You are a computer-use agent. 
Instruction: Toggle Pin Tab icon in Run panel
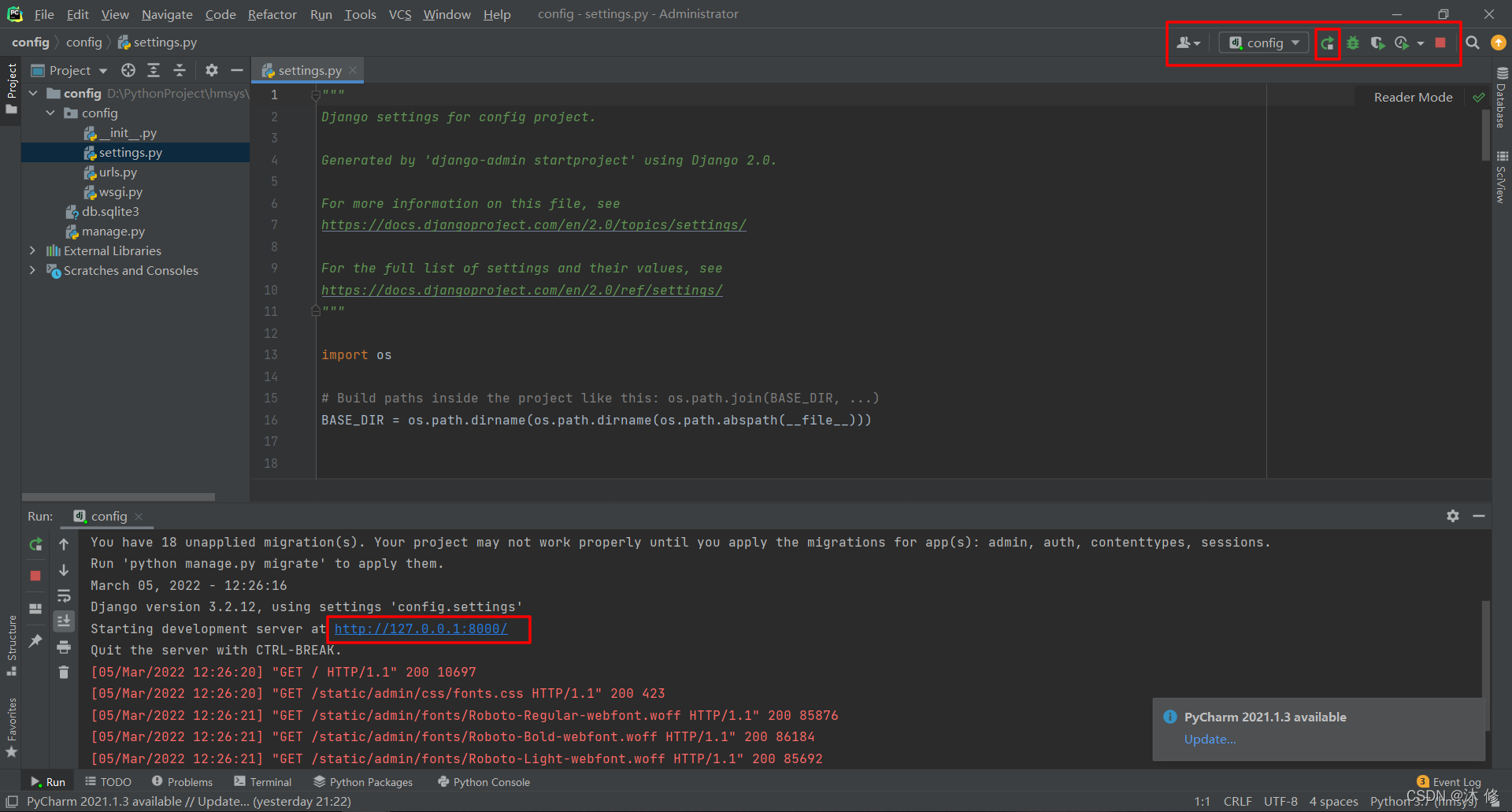coord(35,641)
